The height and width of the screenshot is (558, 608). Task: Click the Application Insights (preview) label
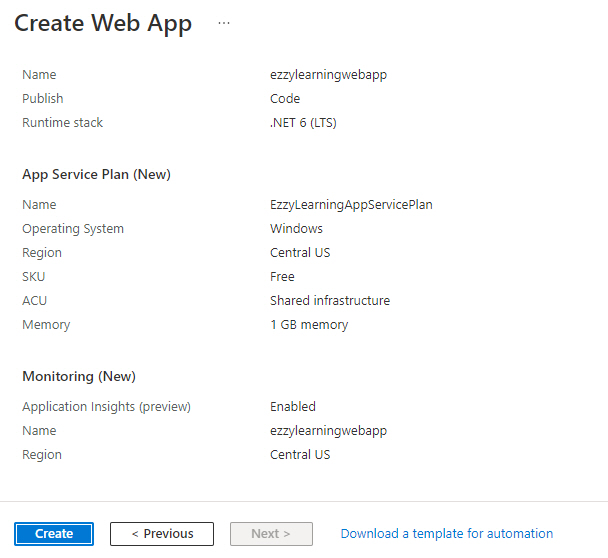[x=107, y=407]
